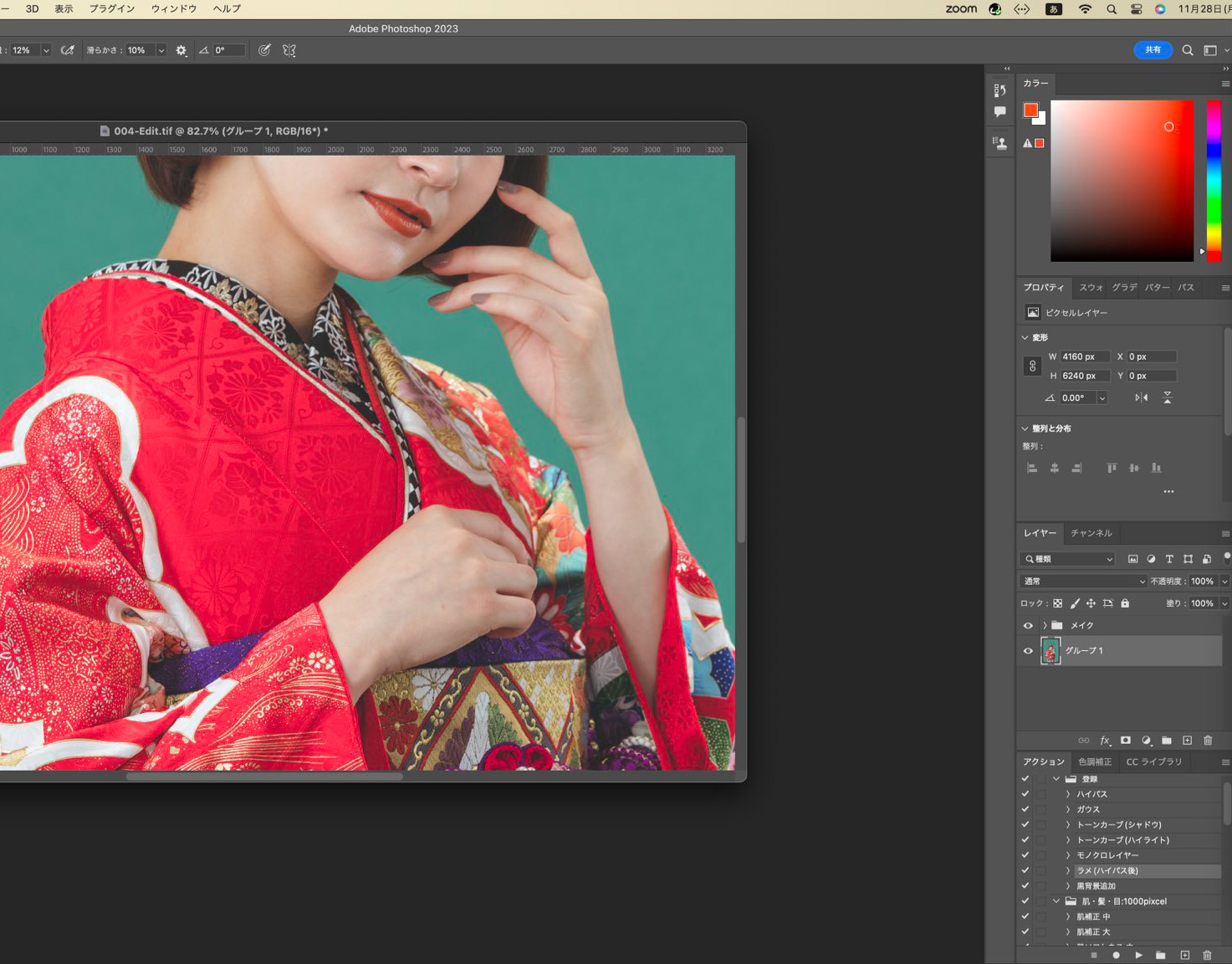The width and height of the screenshot is (1232, 964).
Task: Filter layers by pixel layers icon
Action: [x=1132, y=559]
